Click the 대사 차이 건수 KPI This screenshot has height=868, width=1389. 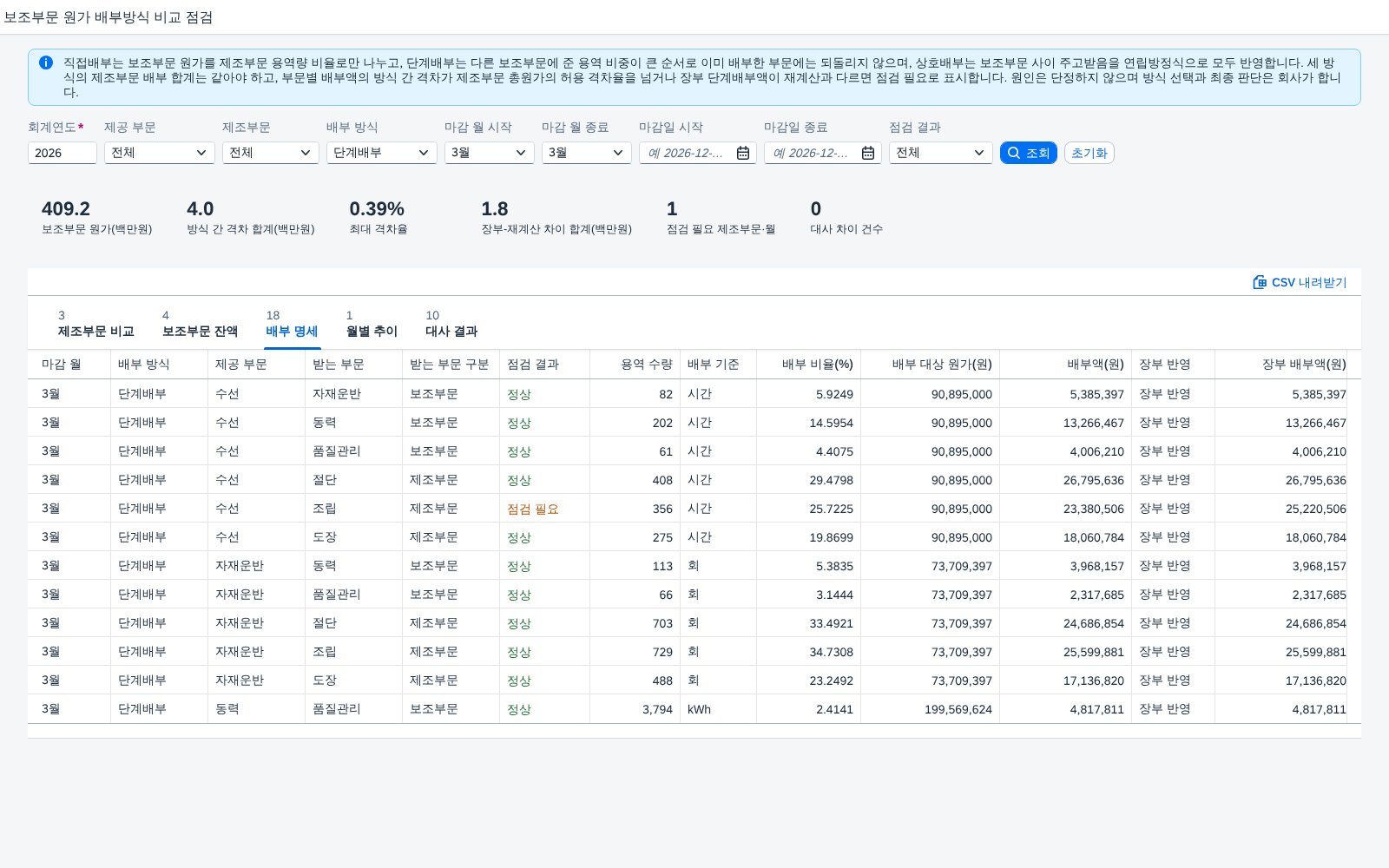846,217
